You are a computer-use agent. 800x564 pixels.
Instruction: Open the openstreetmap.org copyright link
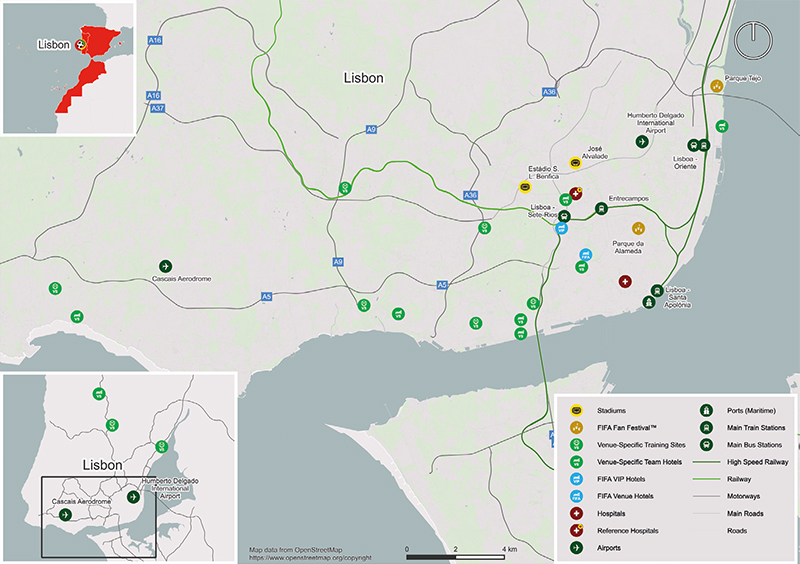coord(310,558)
